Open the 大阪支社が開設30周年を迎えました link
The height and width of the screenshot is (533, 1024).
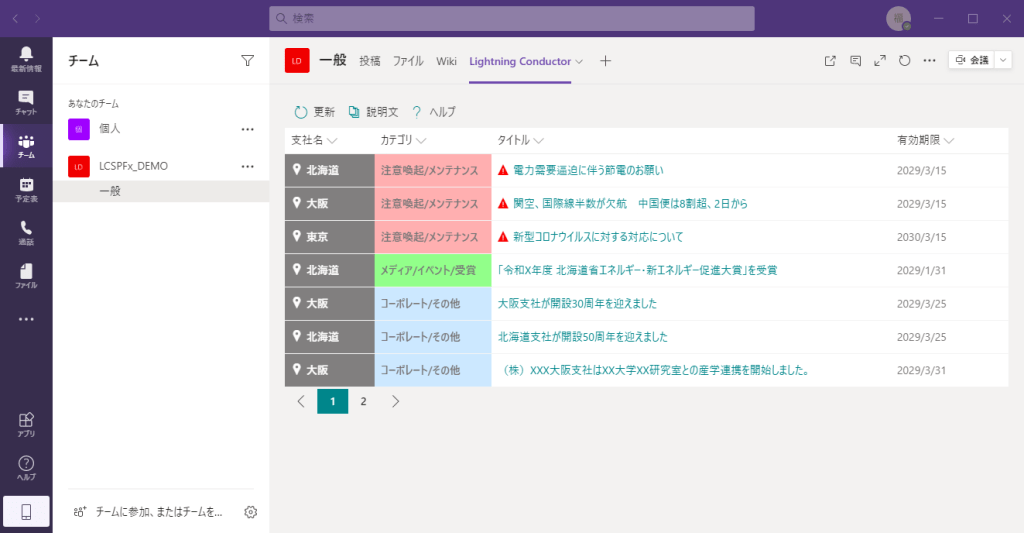pos(577,303)
